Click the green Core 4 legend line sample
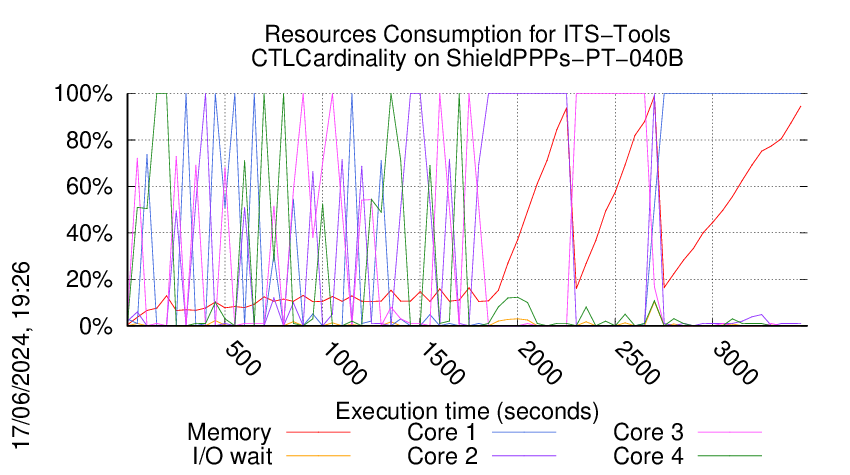The image size is (850, 475). click(730, 456)
